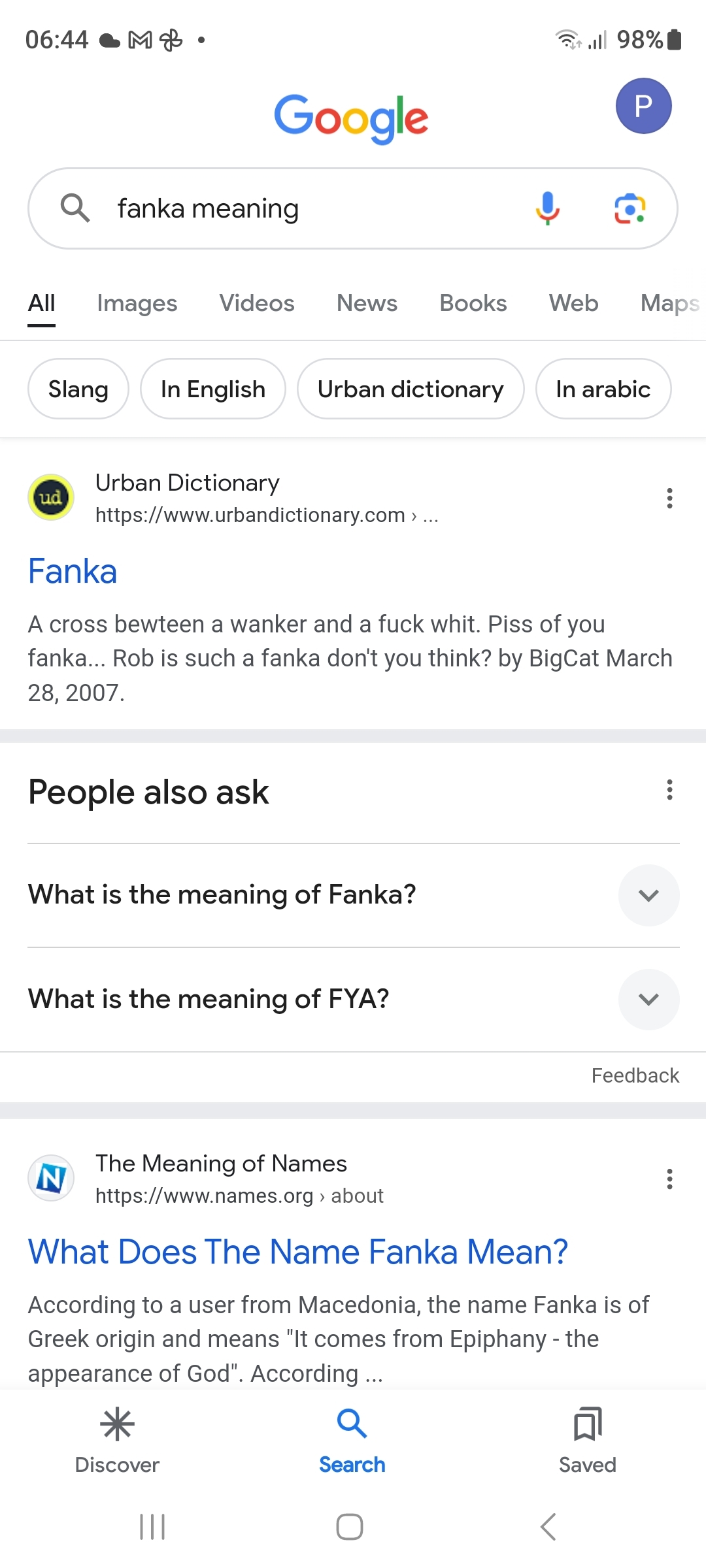
Task: Select the Videos results tab
Action: [x=257, y=303]
